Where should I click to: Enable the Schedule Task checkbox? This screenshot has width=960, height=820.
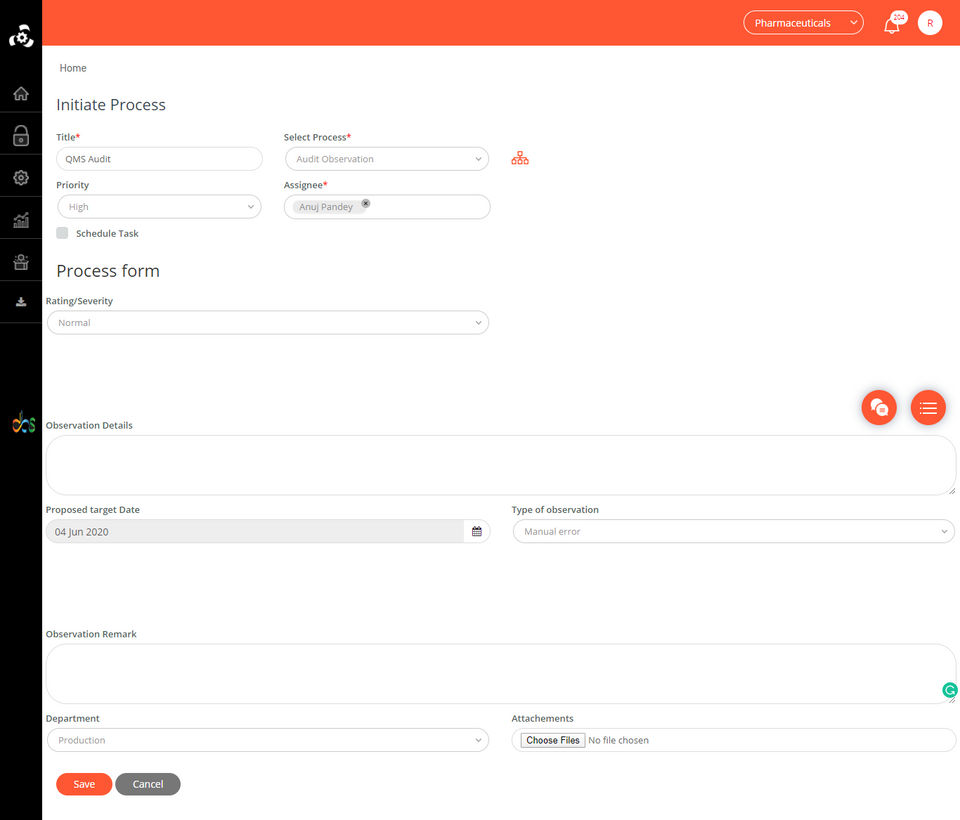tap(62, 233)
